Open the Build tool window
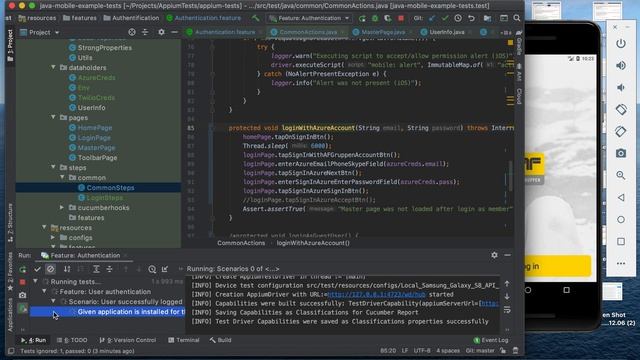 click(220, 340)
